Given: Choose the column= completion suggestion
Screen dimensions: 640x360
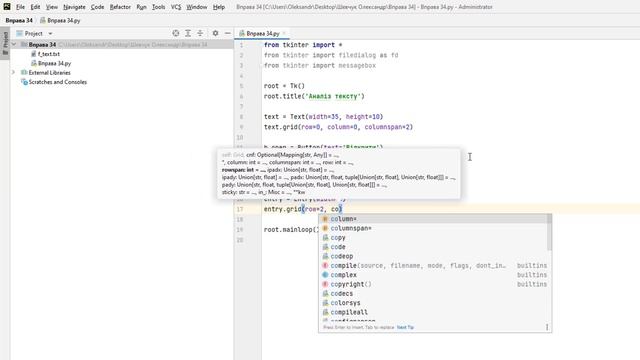Looking at the screenshot, I should coord(433,219).
